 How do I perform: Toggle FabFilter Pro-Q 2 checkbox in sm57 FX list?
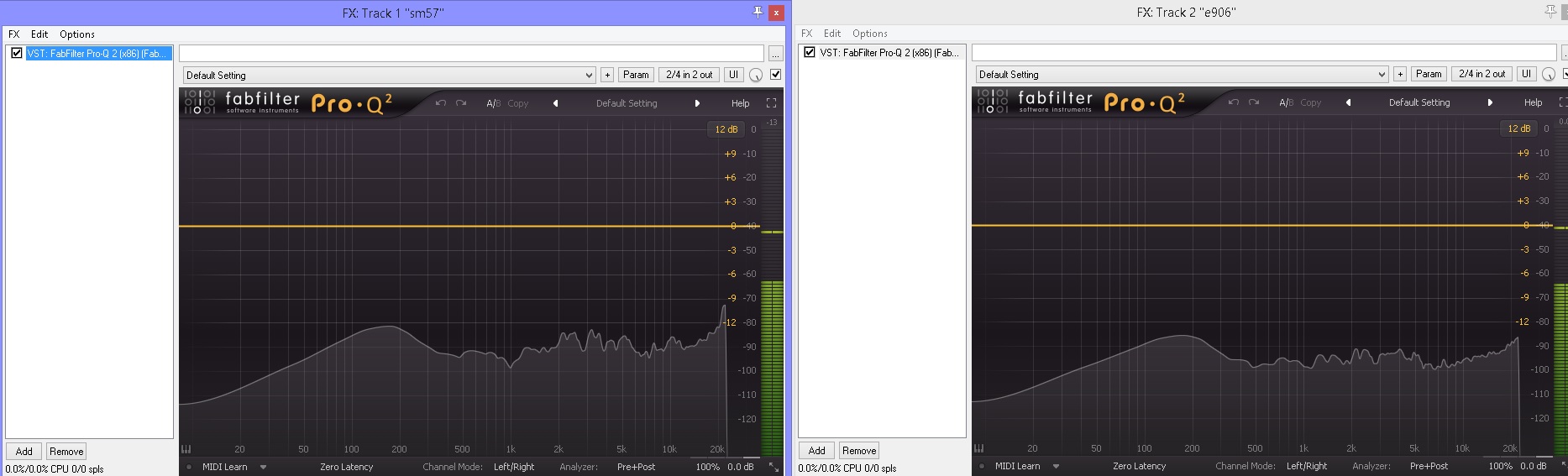pyautogui.click(x=17, y=53)
